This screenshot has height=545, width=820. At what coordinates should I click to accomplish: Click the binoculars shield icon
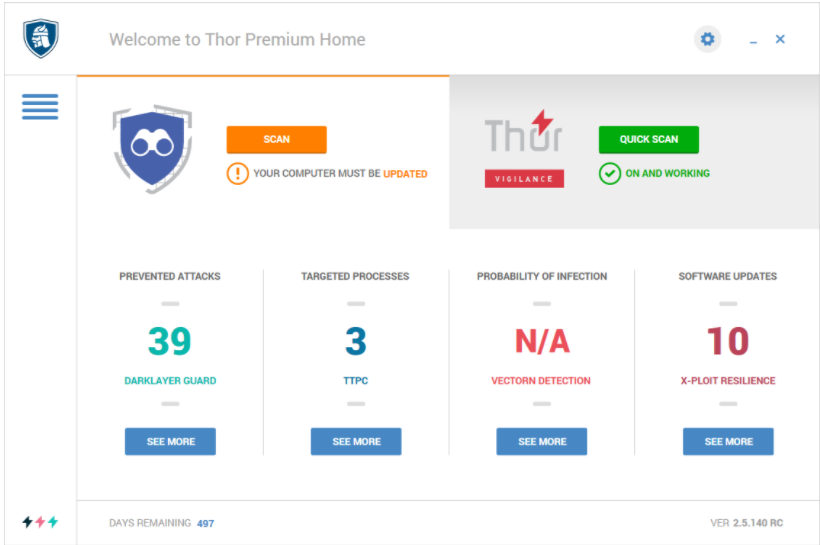point(153,149)
